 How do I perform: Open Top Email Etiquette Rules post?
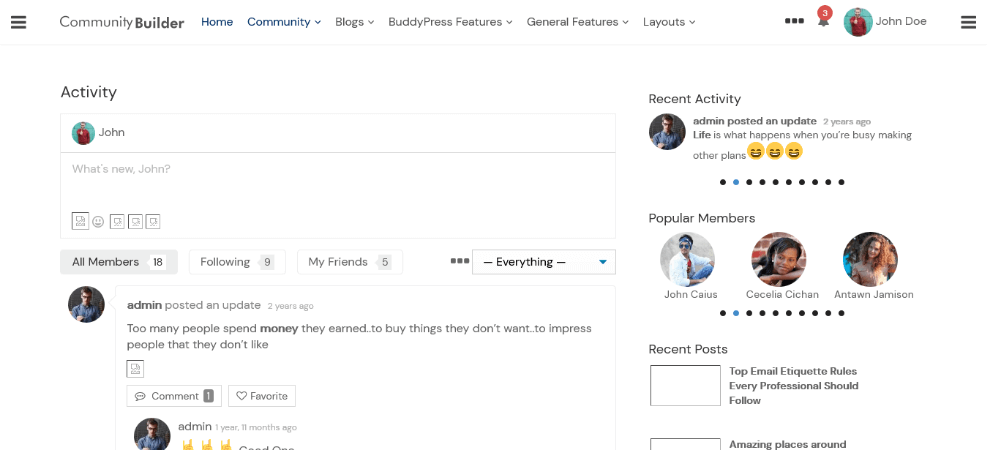(793, 386)
